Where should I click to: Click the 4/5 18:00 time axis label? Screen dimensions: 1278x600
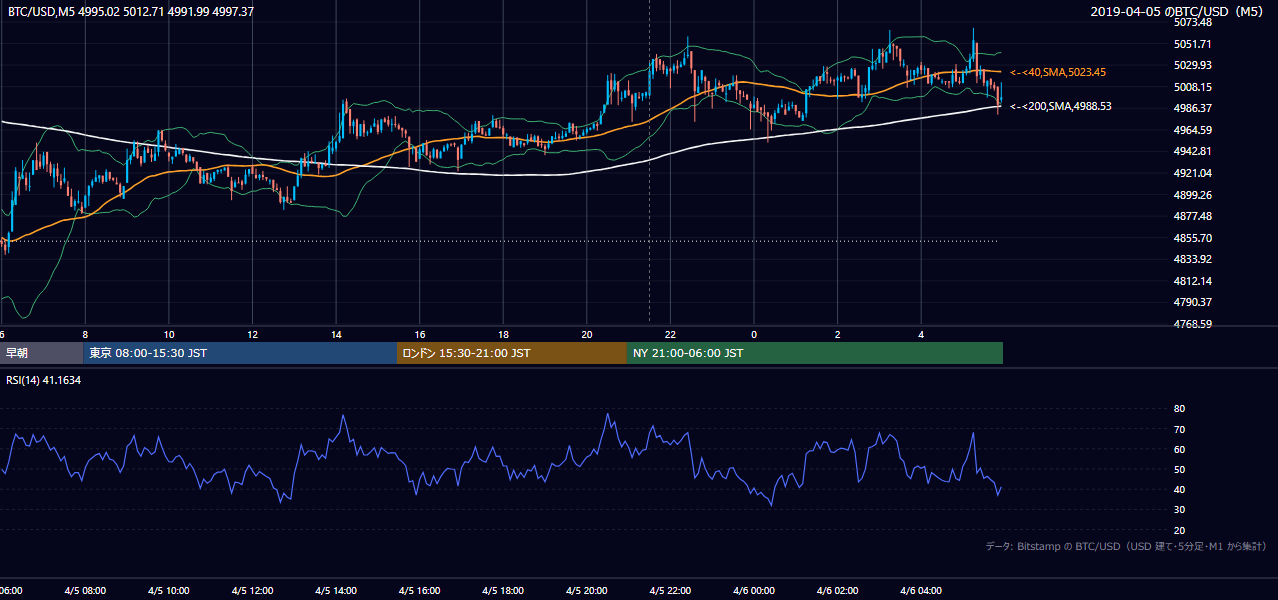pos(503,591)
